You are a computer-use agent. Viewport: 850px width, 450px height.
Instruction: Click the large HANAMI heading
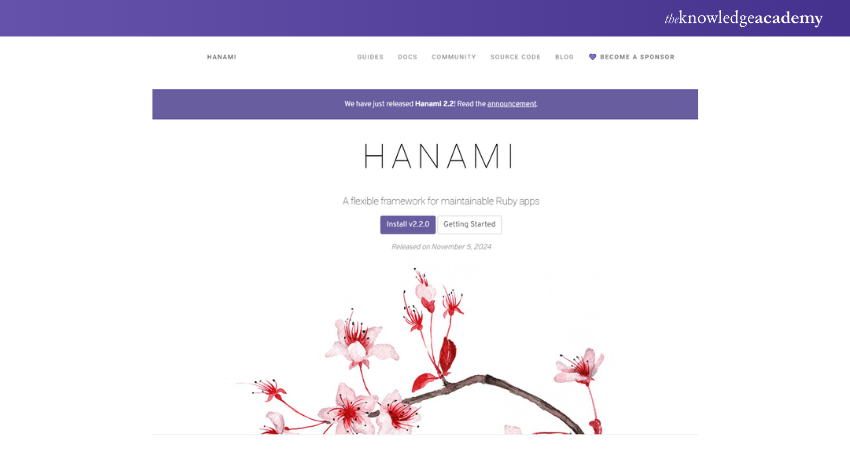[438, 156]
